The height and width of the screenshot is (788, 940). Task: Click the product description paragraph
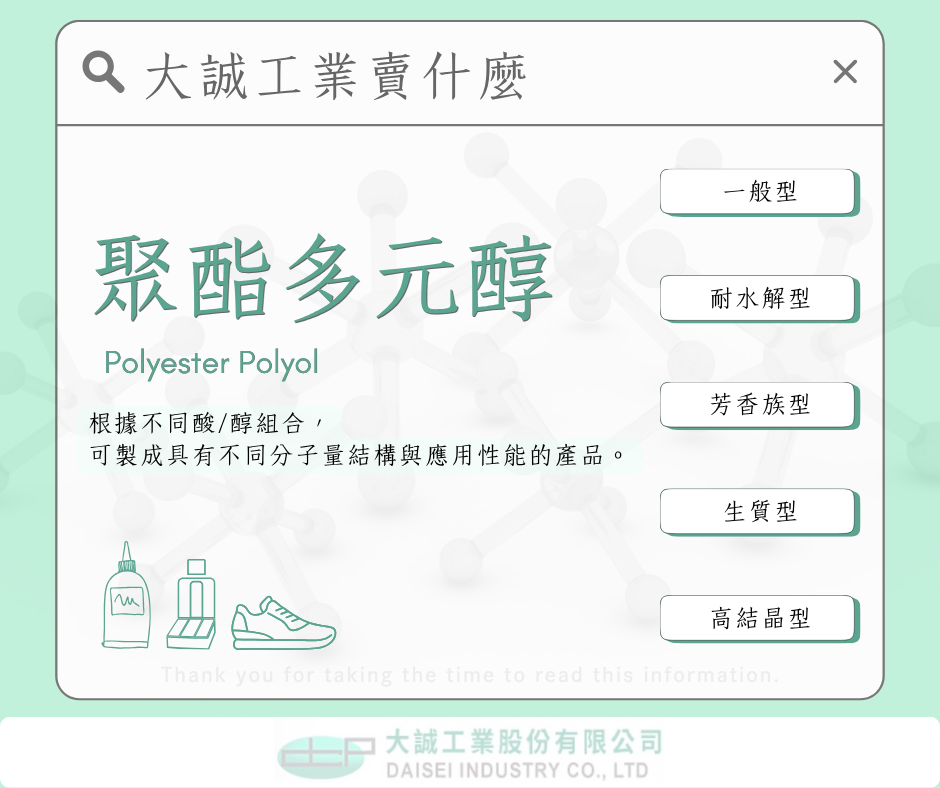click(356, 440)
